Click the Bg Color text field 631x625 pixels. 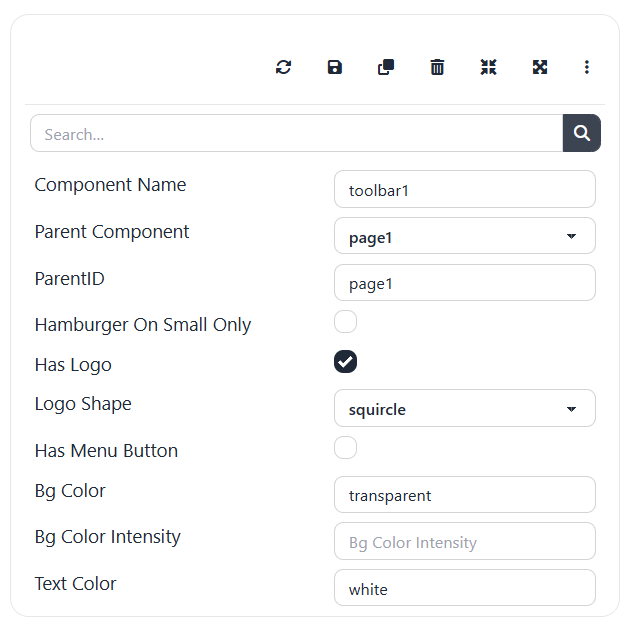point(464,495)
